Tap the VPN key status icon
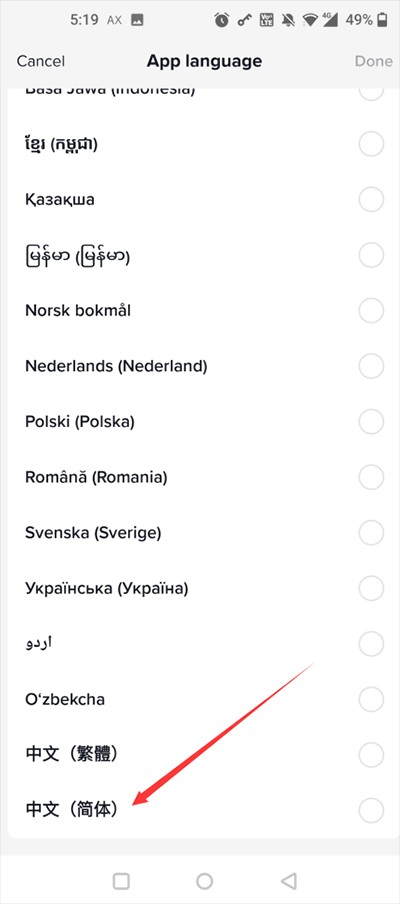This screenshot has height=904, width=400. 245,20
